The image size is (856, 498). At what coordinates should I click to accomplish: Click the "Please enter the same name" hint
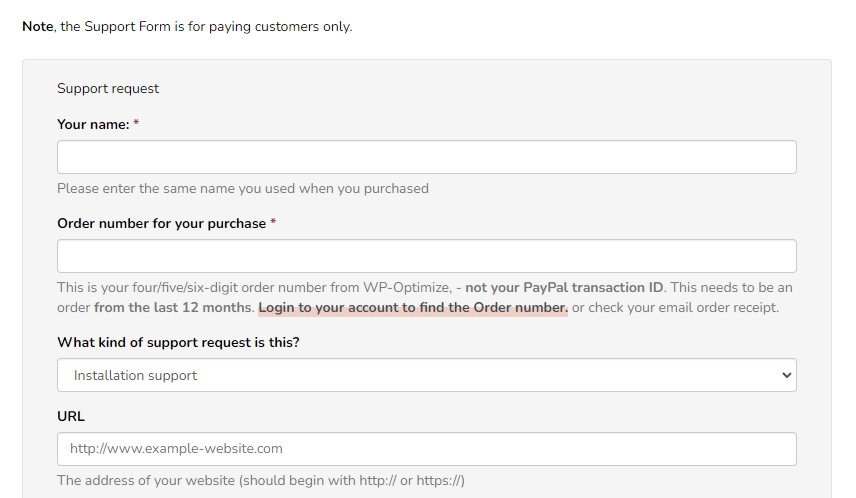242,188
